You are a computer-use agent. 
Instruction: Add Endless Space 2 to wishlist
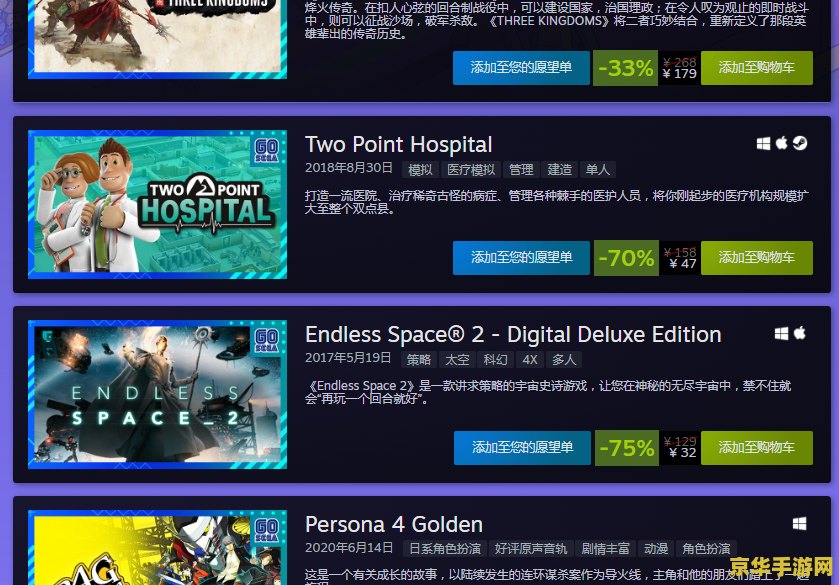[522, 447]
